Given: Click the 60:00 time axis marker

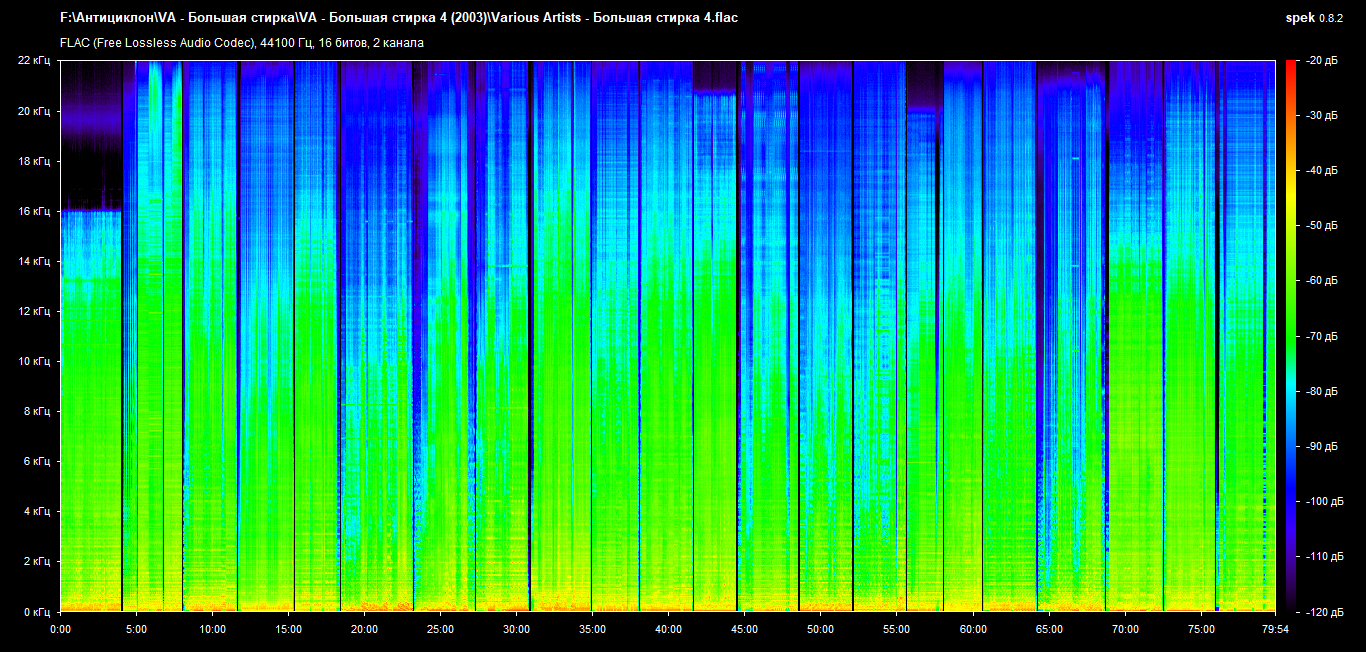Looking at the screenshot, I should tap(973, 629).
